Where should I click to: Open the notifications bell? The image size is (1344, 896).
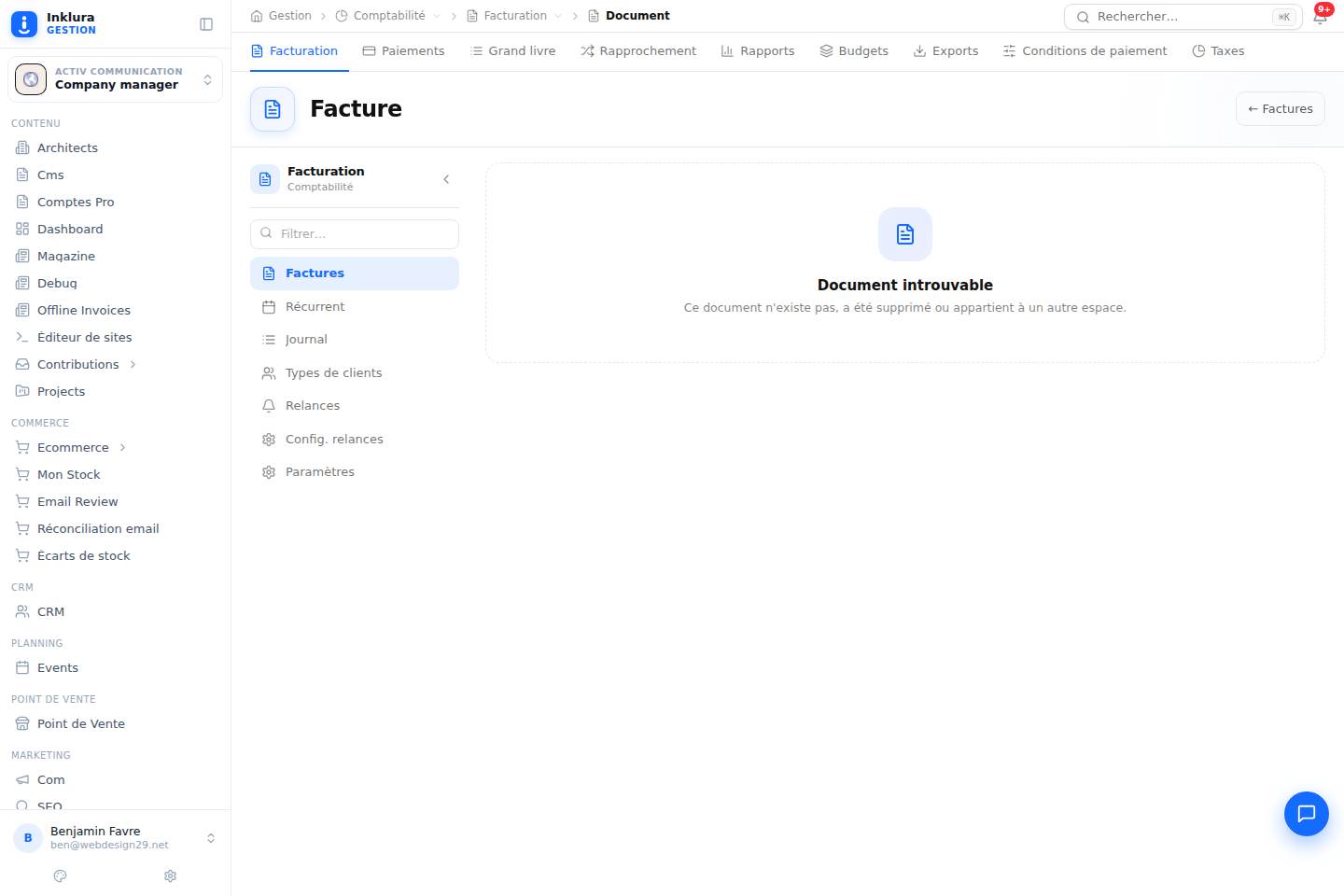pos(1320,17)
